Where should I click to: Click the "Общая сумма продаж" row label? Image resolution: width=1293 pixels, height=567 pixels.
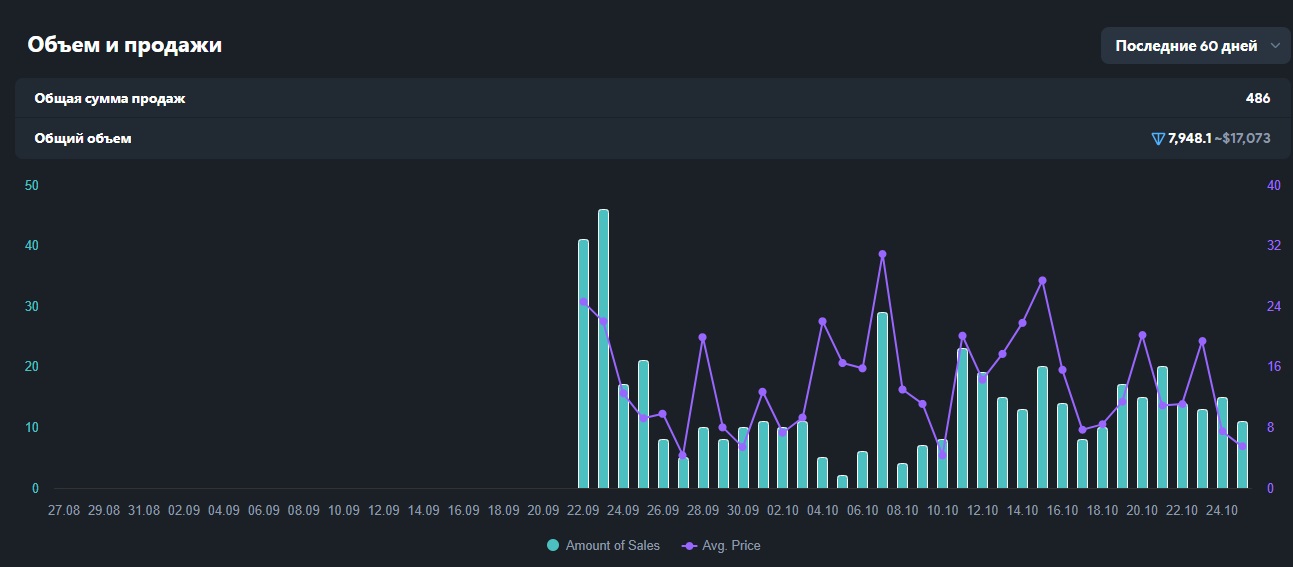110,99
